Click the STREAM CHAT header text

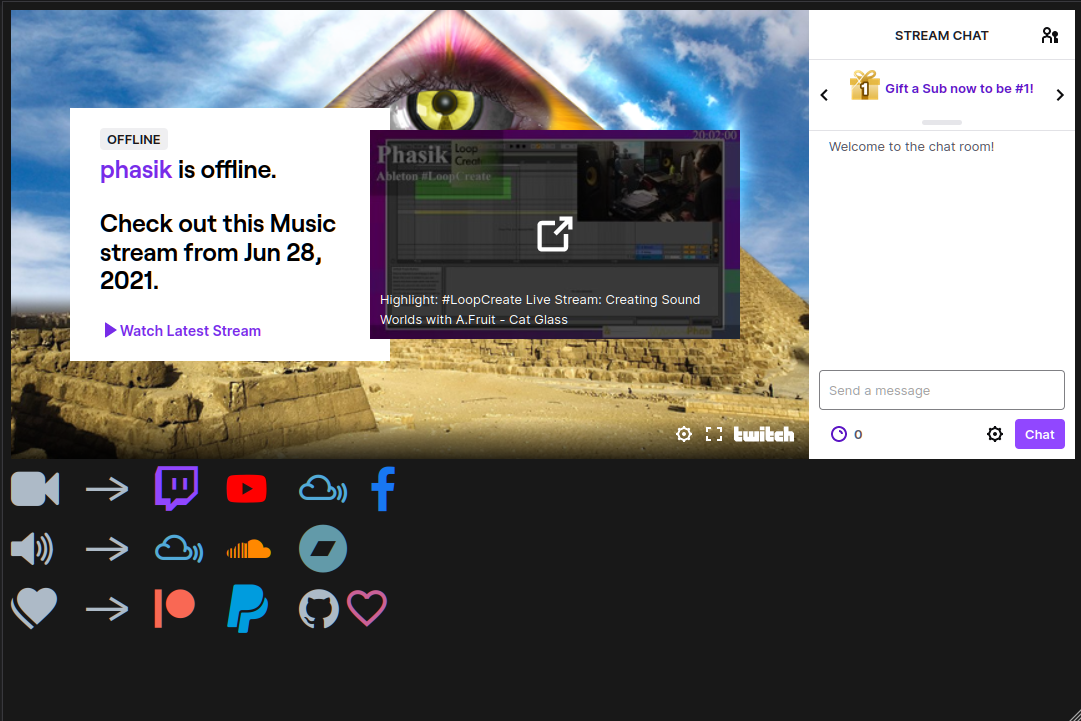942,36
